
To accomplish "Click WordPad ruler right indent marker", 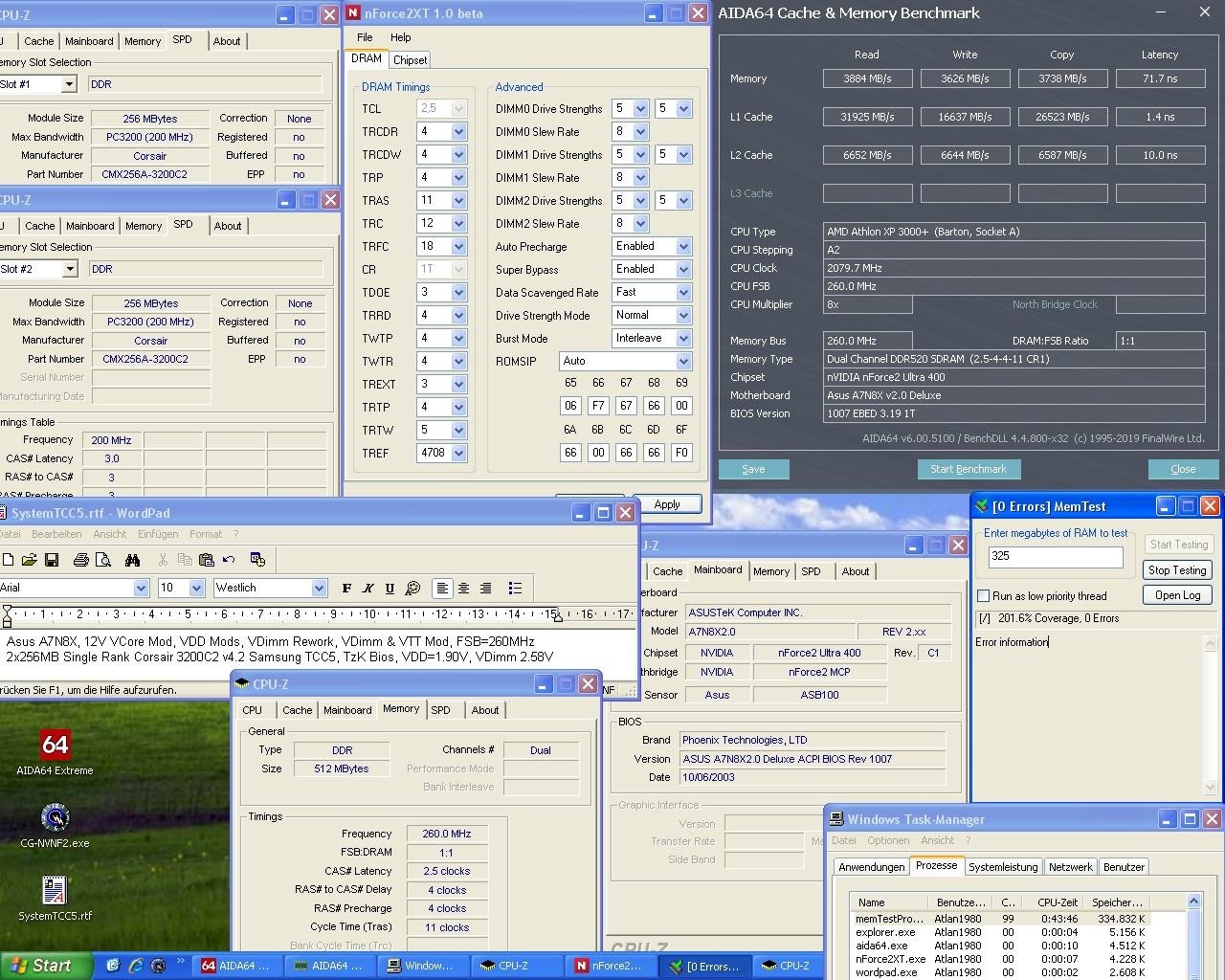I will pos(559,616).
